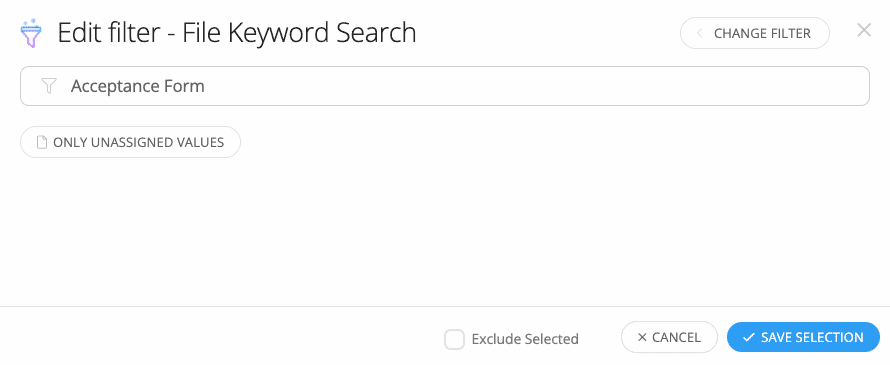Click the document icon on unassigned values pill
890x365 pixels.
[x=41, y=142]
